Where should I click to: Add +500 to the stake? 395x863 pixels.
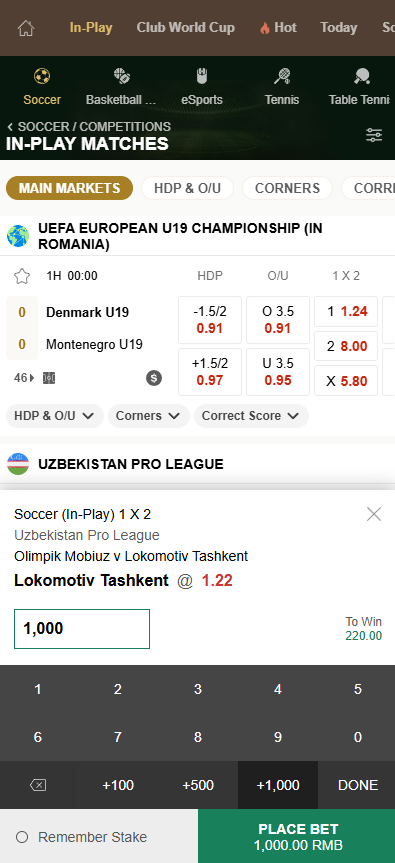(x=198, y=785)
